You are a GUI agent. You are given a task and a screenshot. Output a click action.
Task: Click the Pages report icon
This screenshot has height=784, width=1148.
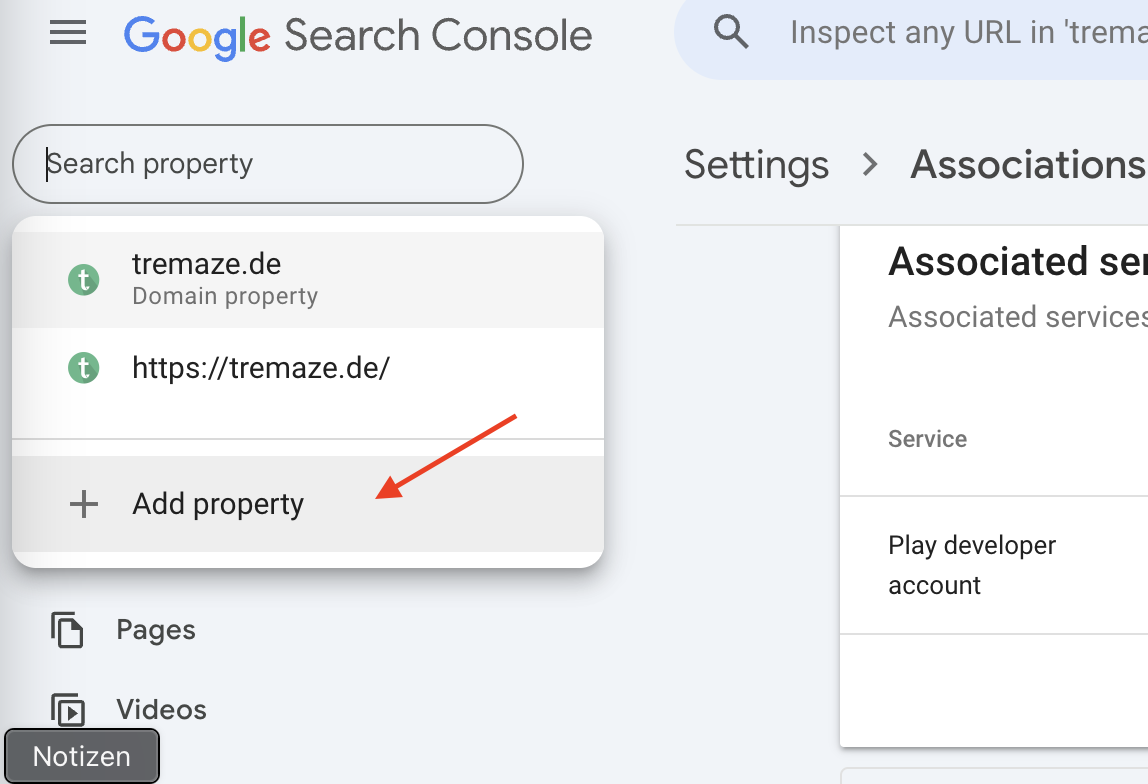coord(67,630)
